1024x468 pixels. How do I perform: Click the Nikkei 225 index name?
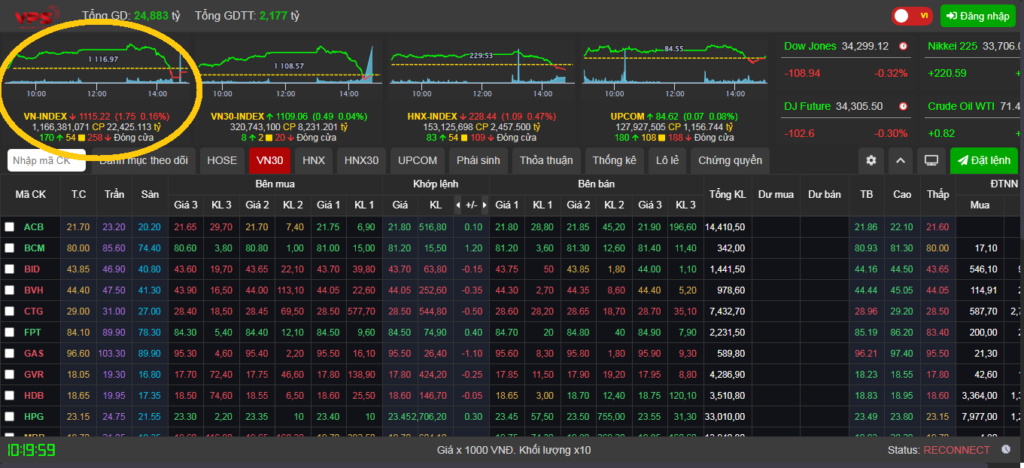pyautogui.click(x=952, y=46)
